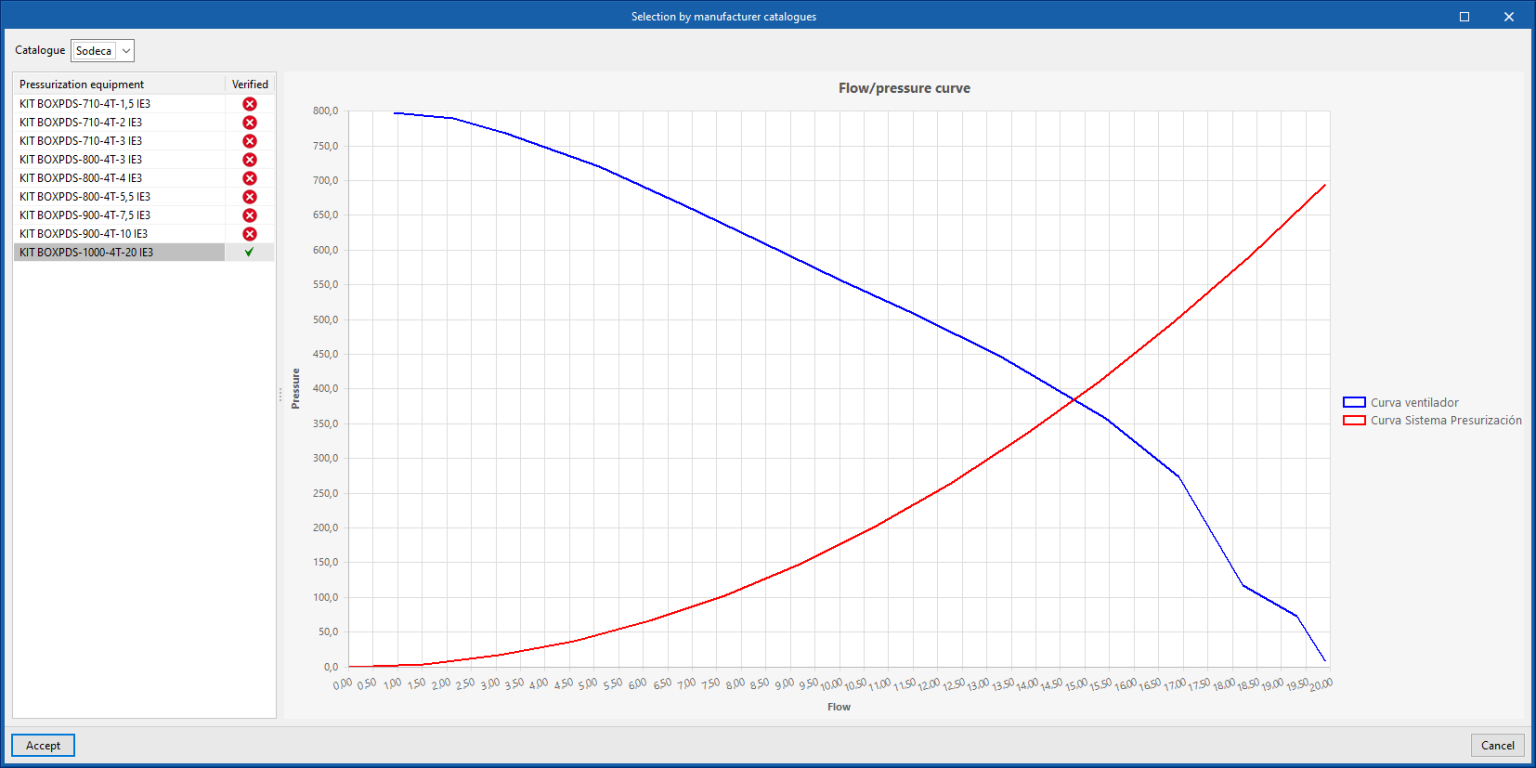Click the 20,00 flow axis value
Viewport: 1536px width, 768px height.
click(1321, 684)
